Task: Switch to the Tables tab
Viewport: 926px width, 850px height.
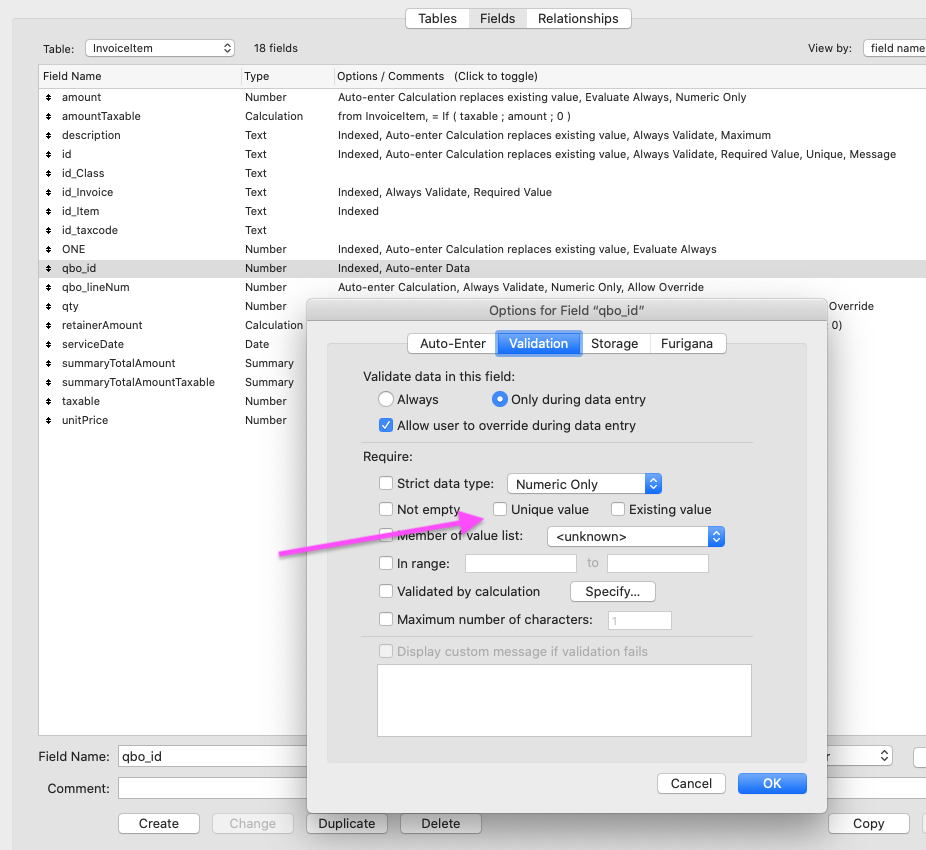Action: coord(438,18)
